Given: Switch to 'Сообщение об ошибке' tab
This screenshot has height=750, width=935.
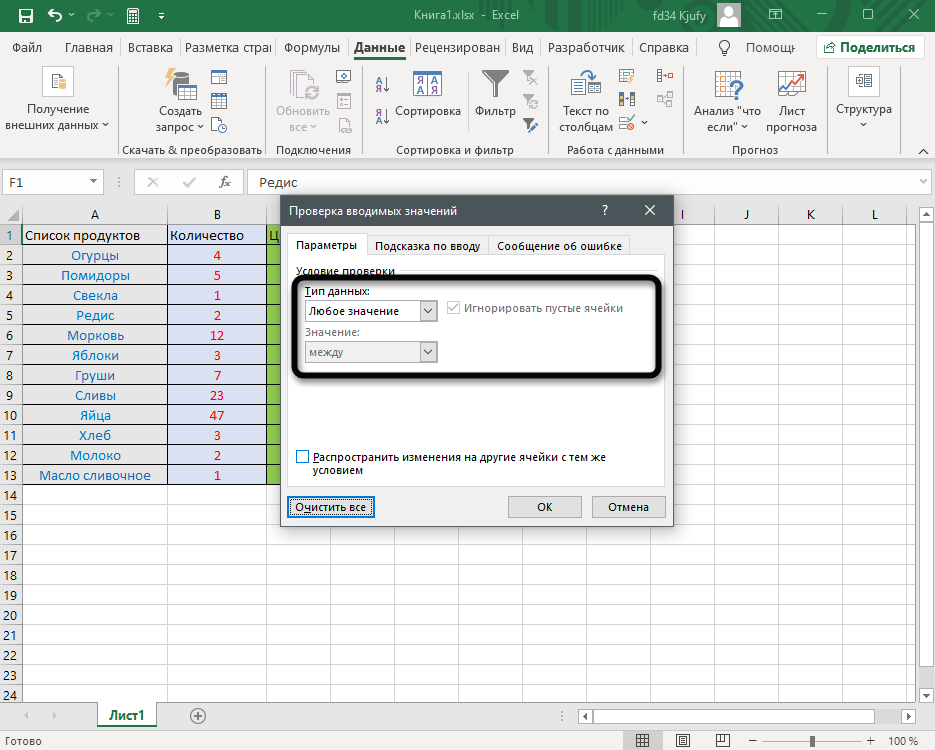Looking at the screenshot, I should tap(559, 246).
